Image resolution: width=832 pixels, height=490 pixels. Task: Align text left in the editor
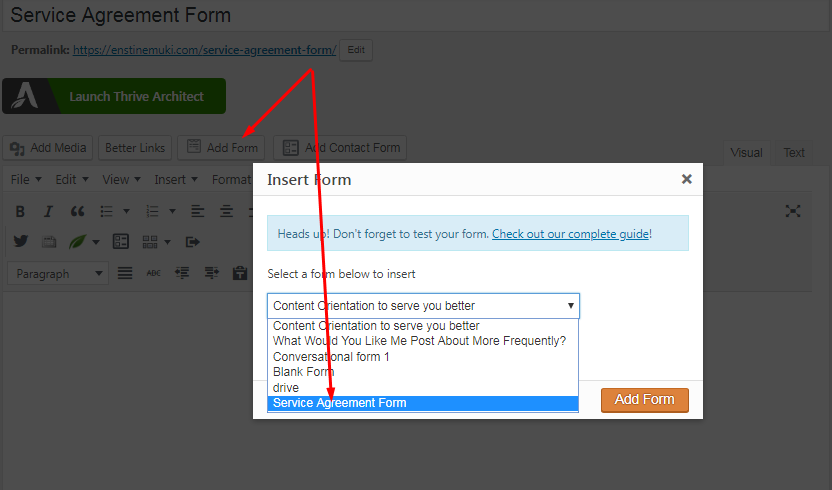198,212
